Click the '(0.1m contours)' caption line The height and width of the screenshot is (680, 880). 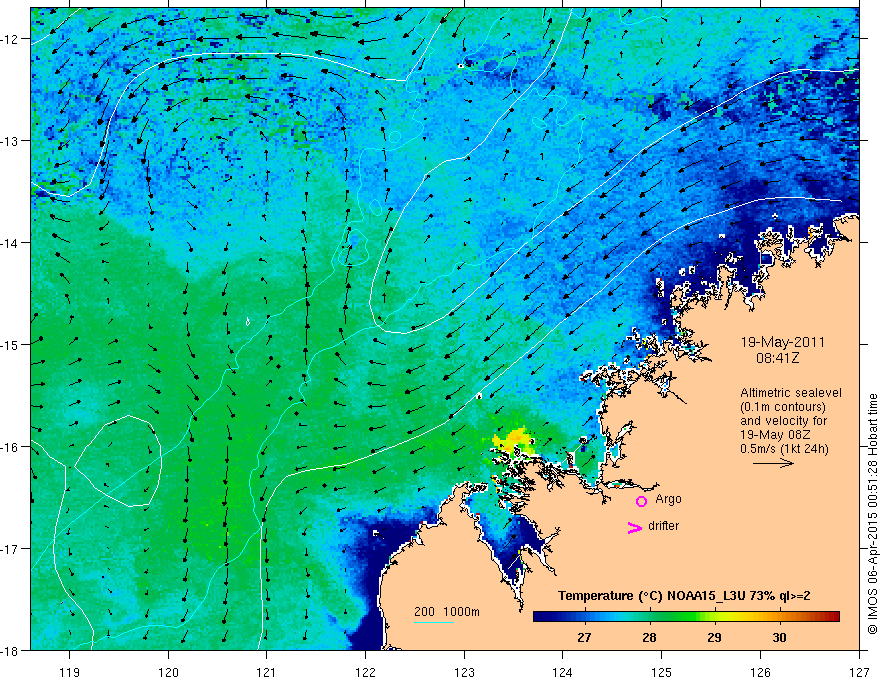coord(783,407)
